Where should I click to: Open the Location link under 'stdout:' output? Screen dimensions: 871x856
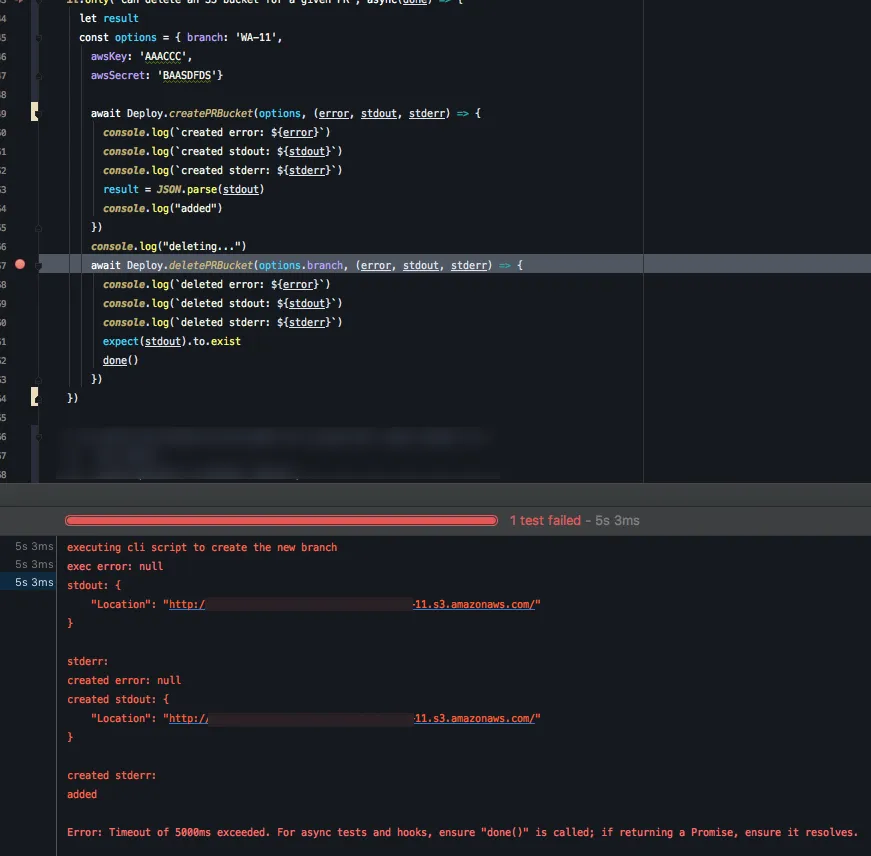click(352, 604)
